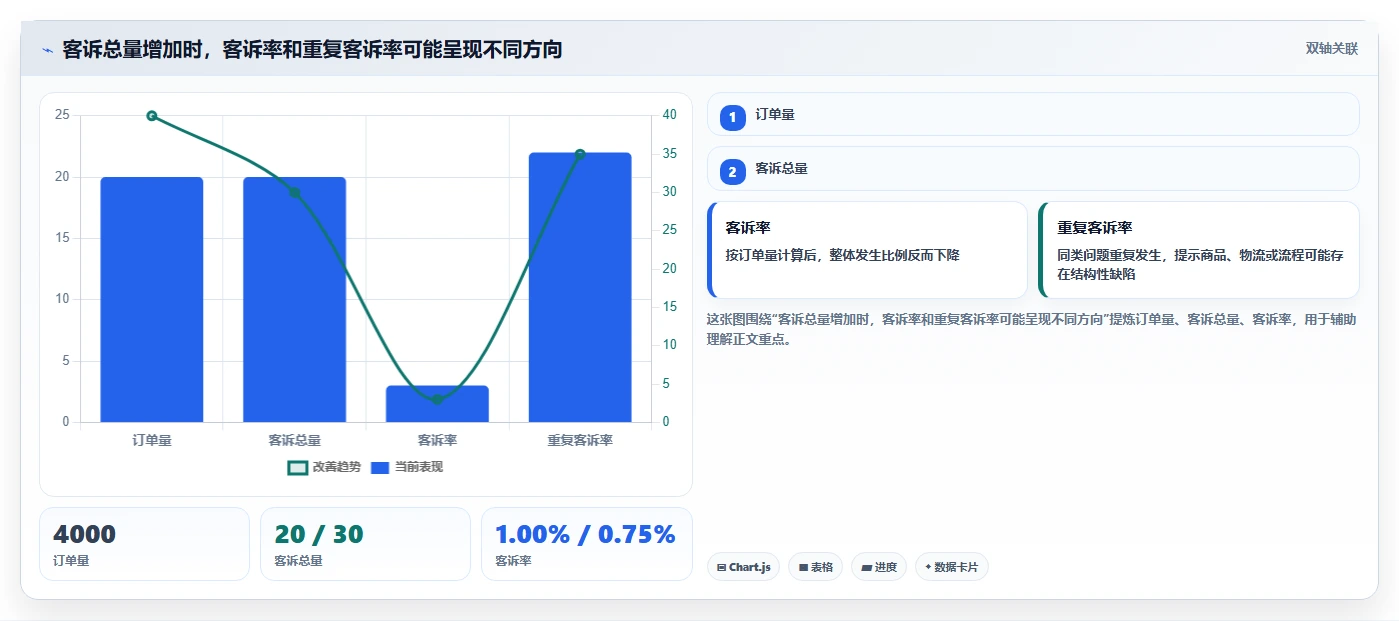
Task: Click the trend point on 客诉总量 bar
Action: click(295, 192)
